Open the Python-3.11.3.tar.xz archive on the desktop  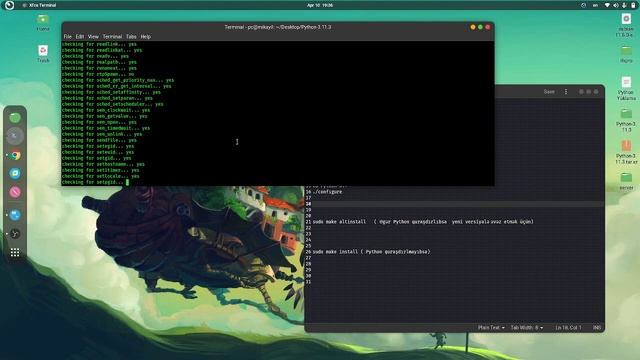click(626, 152)
